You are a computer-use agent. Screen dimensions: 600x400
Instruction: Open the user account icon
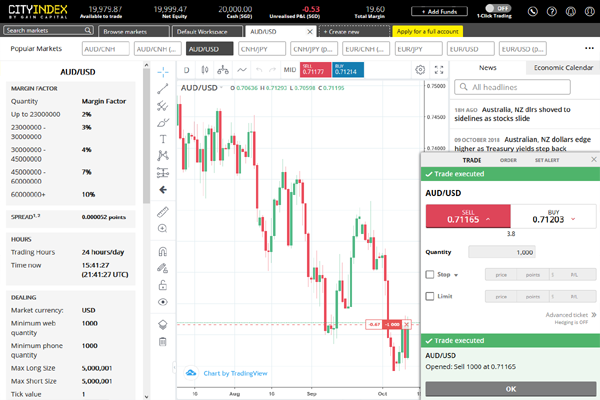(x=590, y=11)
